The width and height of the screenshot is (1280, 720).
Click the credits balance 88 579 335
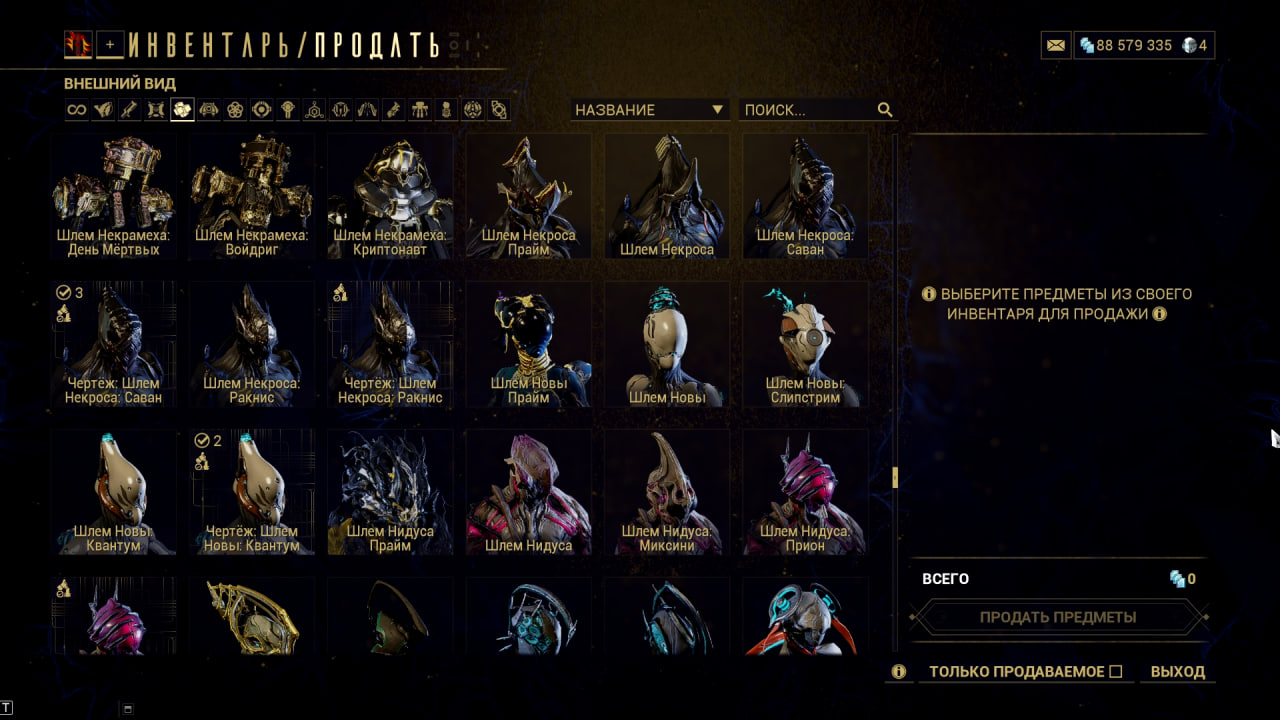tap(1126, 45)
